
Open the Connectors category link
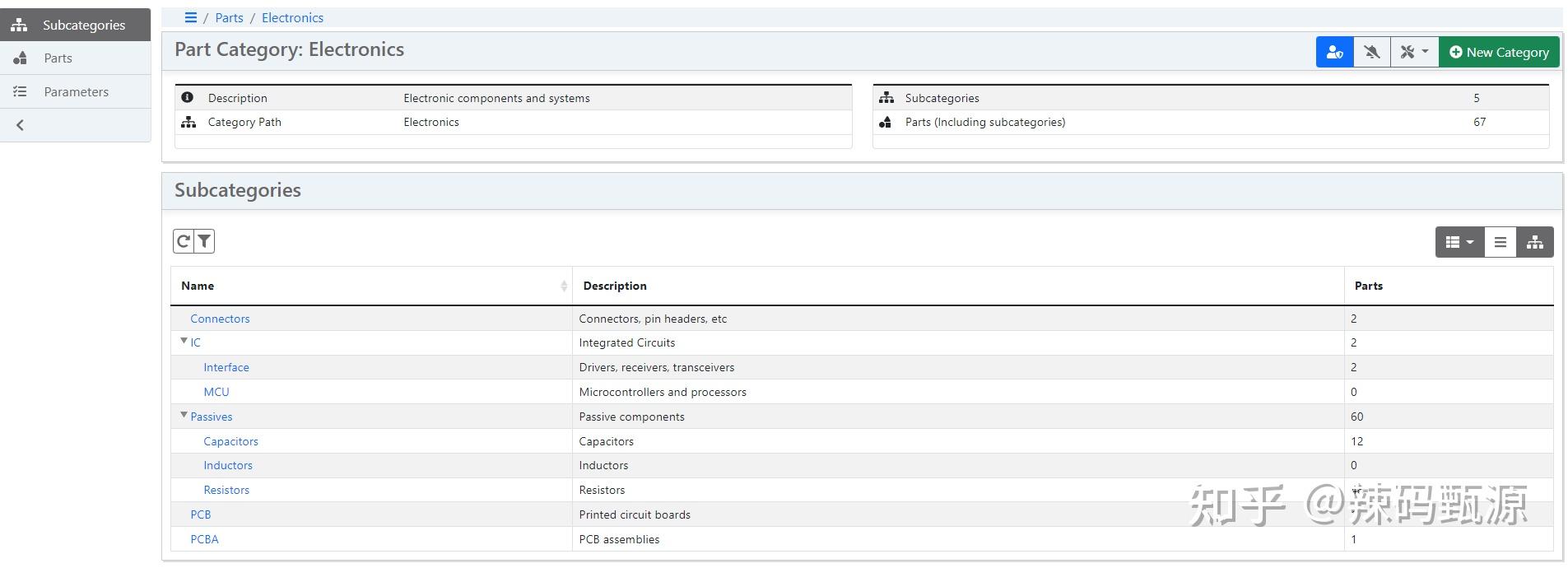(220, 319)
